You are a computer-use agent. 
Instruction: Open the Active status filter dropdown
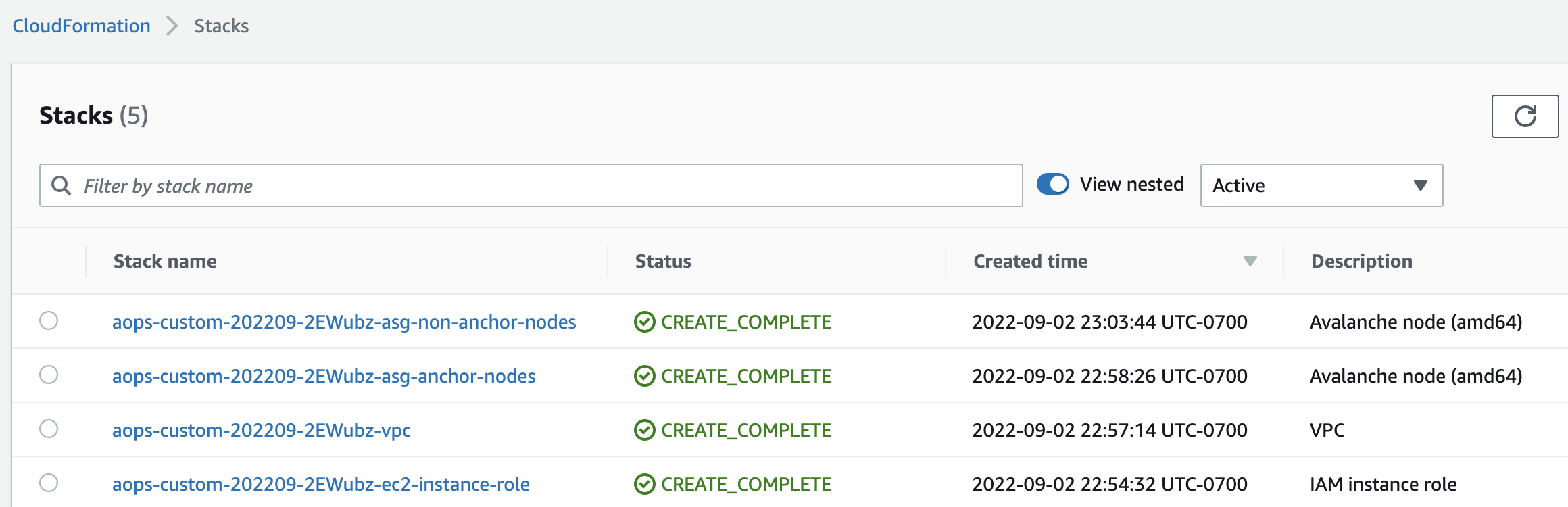(1321, 185)
